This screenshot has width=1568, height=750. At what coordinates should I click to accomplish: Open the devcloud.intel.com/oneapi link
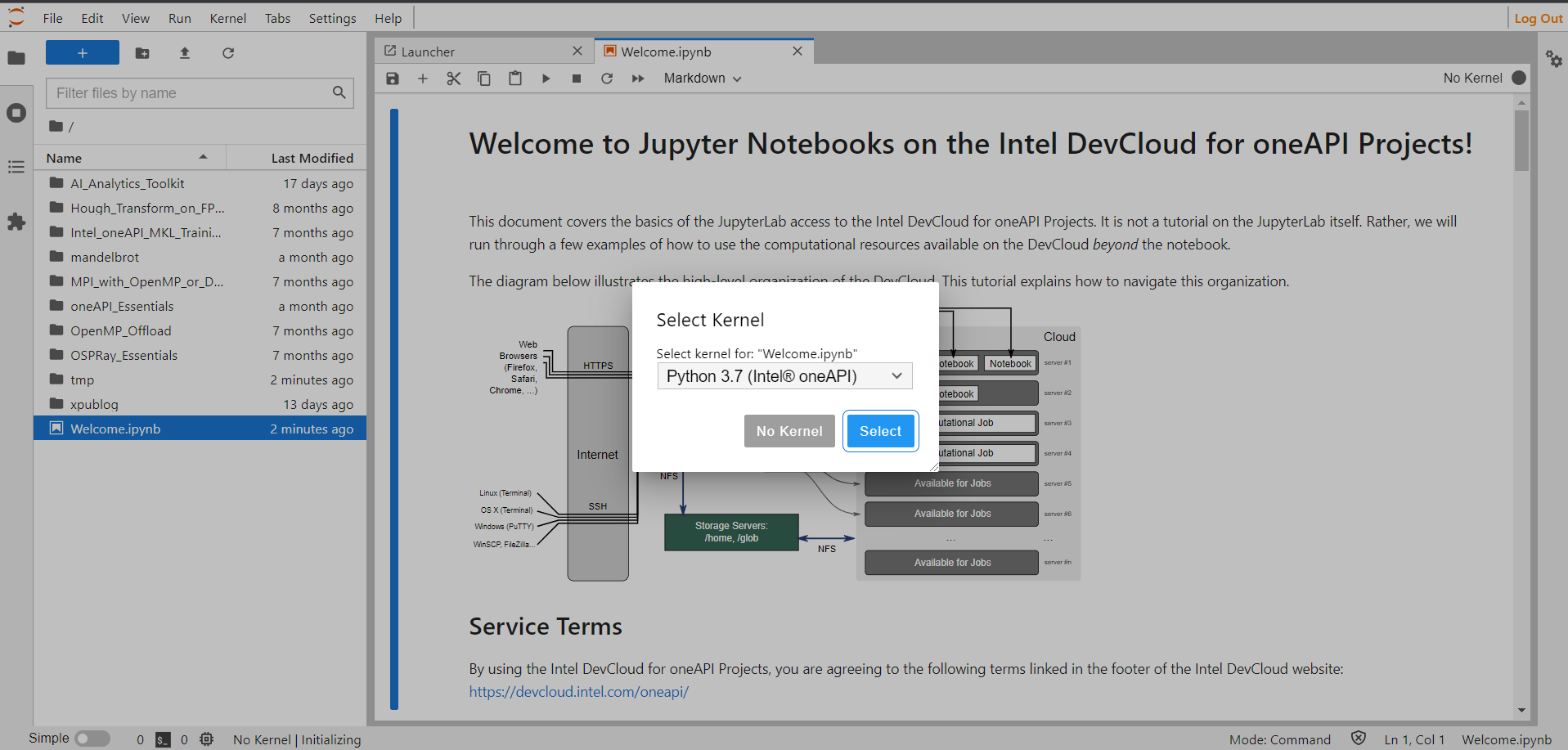click(x=579, y=692)
